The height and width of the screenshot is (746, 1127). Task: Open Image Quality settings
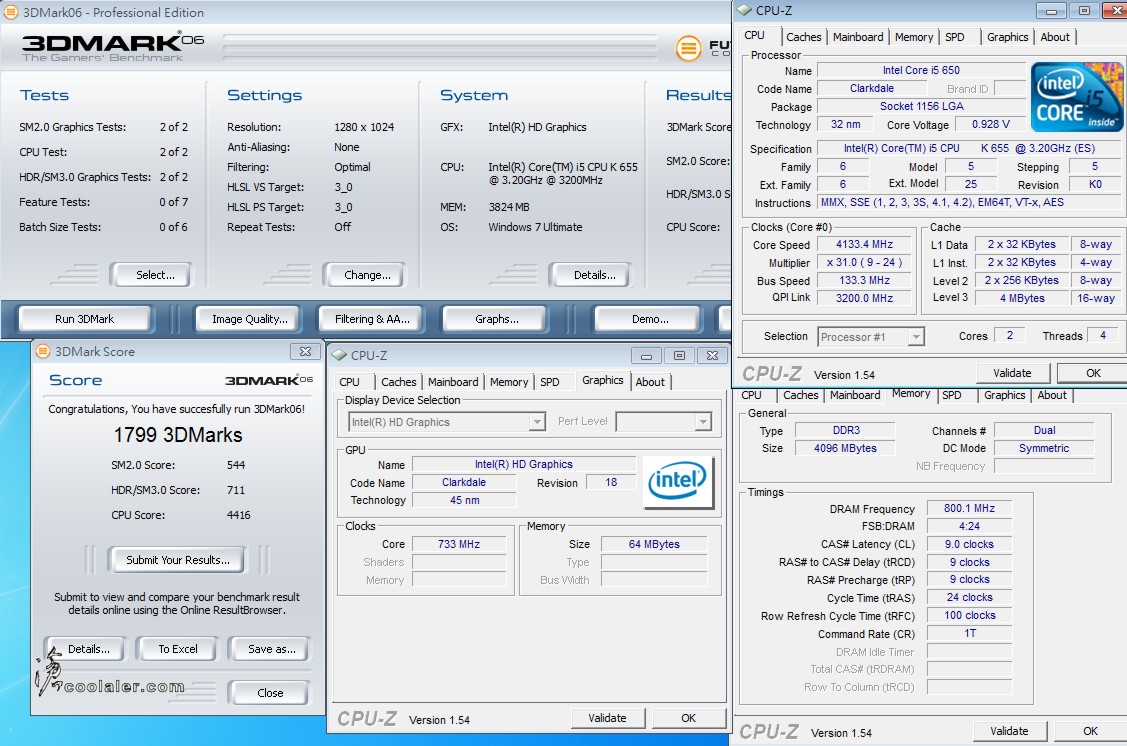(249, 318)
